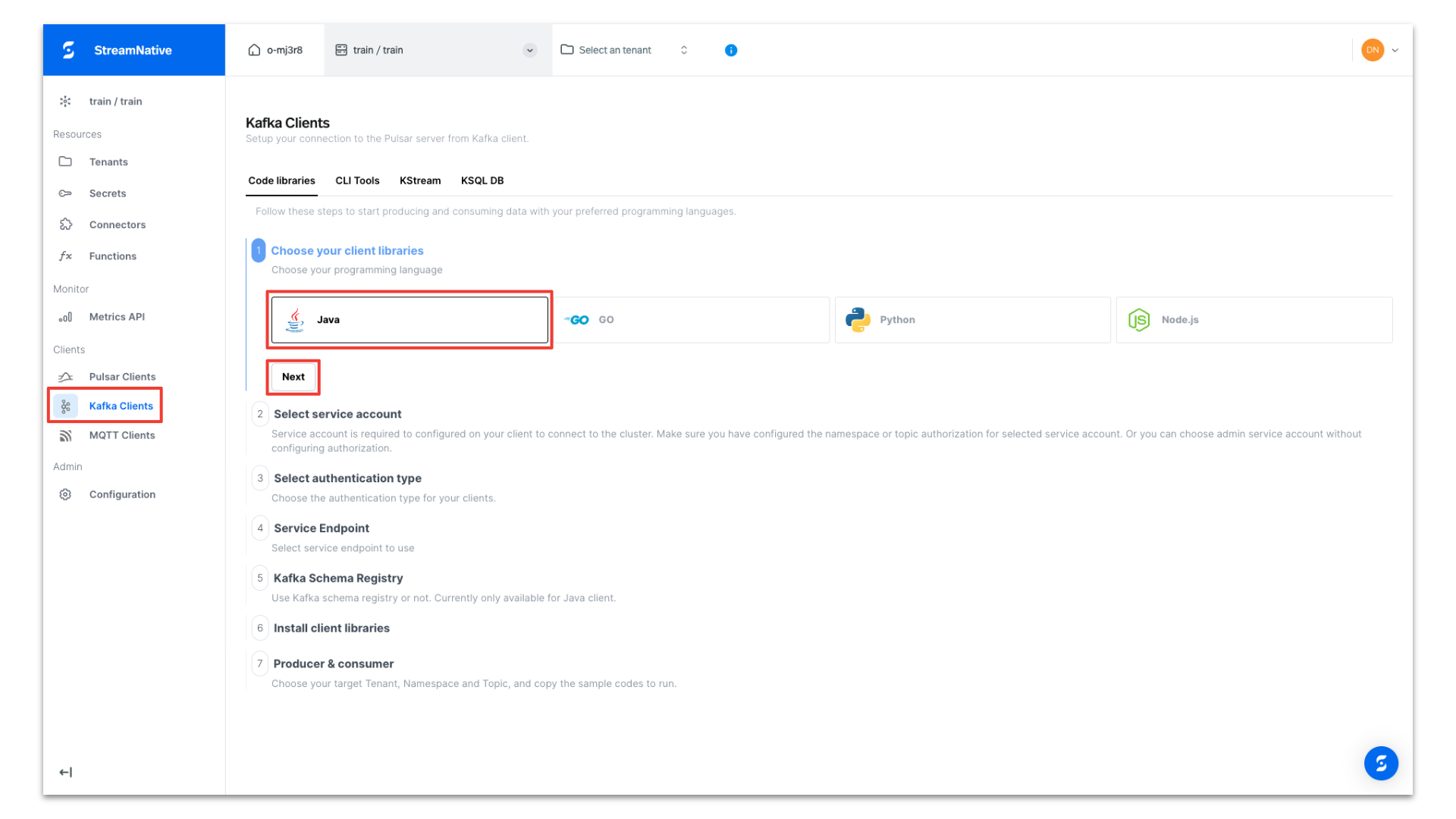The image size is (1456, 819).
Task: Expand the user account menu
Action: [x=1380, y=50]
